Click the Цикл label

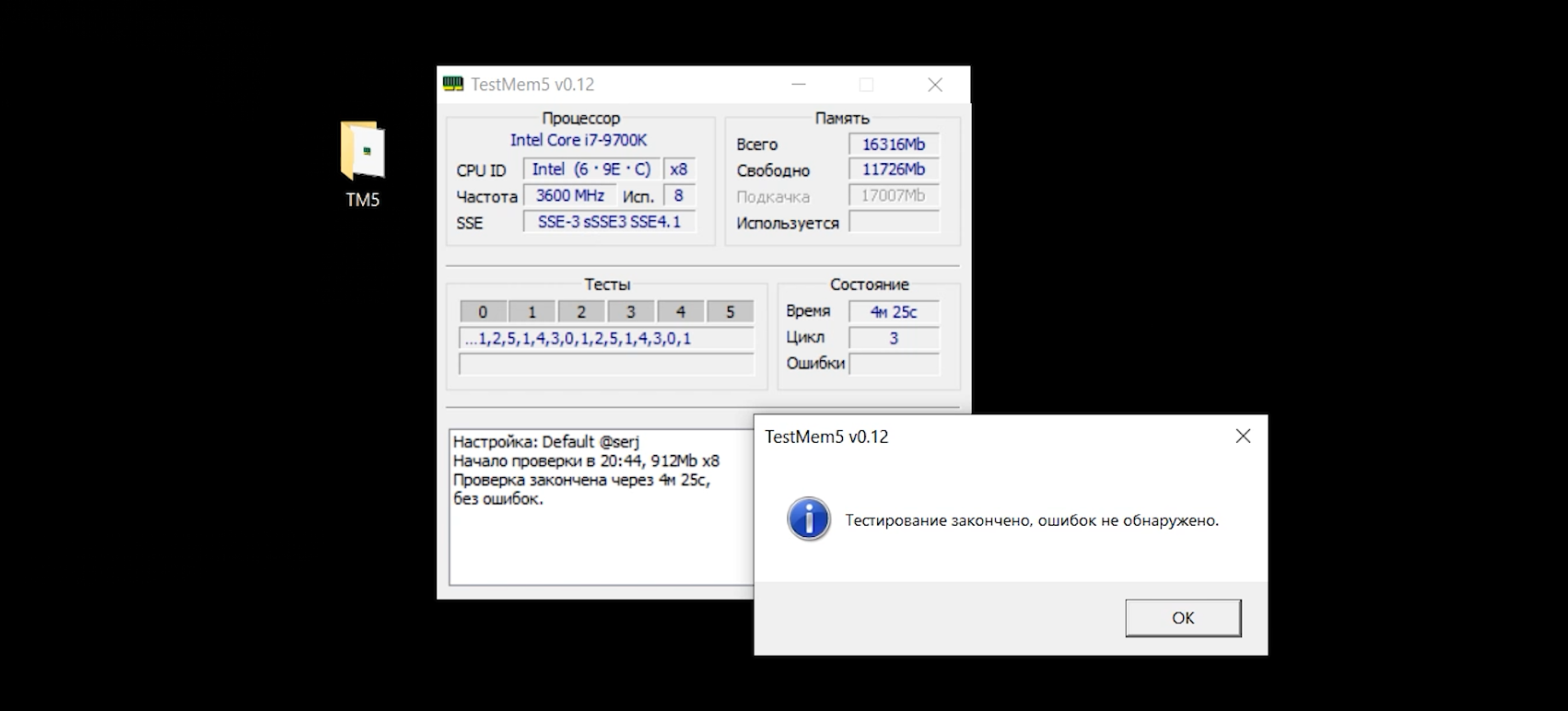point(805,338)
